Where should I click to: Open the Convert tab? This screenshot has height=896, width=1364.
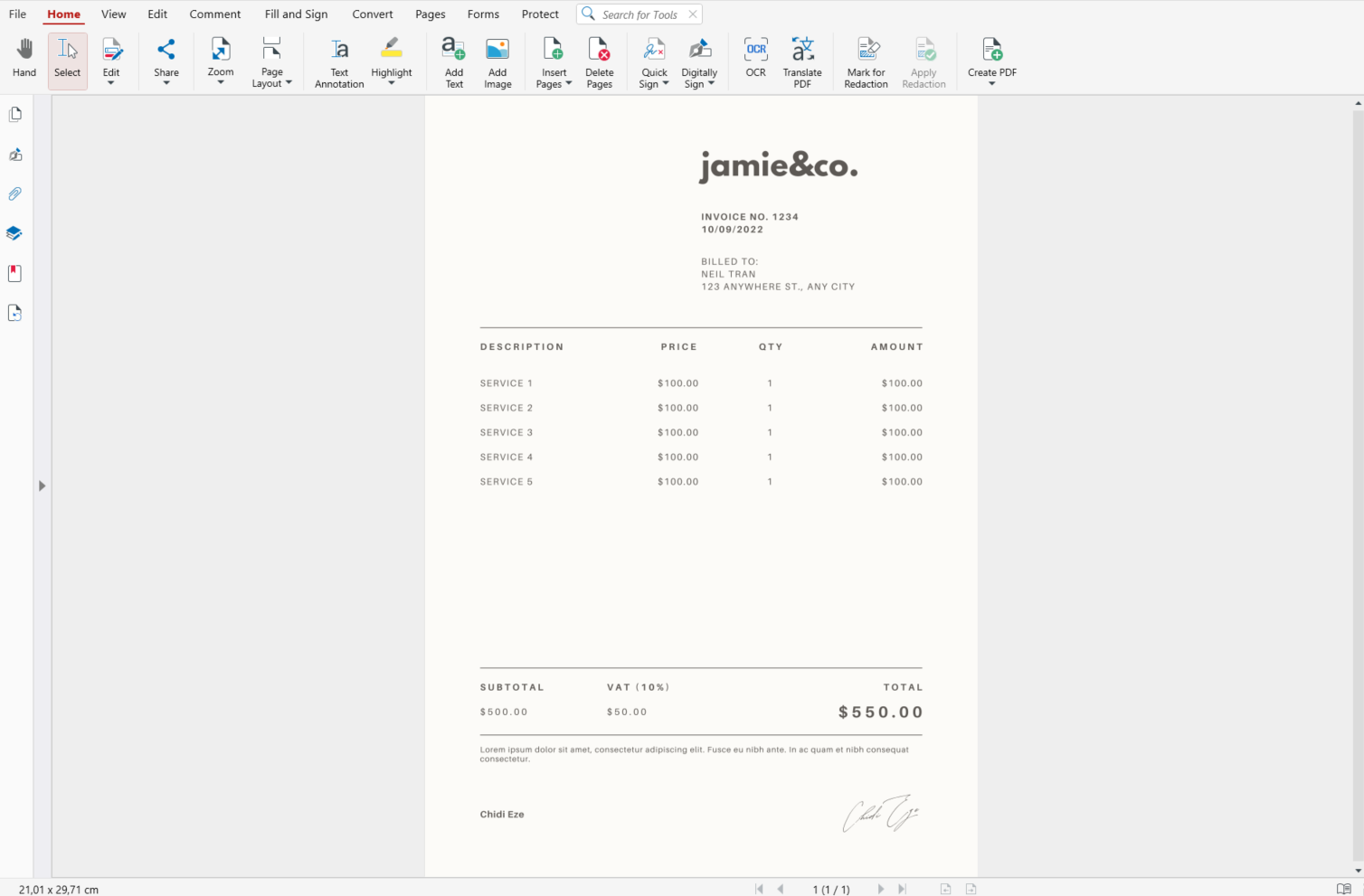point(373,14)
